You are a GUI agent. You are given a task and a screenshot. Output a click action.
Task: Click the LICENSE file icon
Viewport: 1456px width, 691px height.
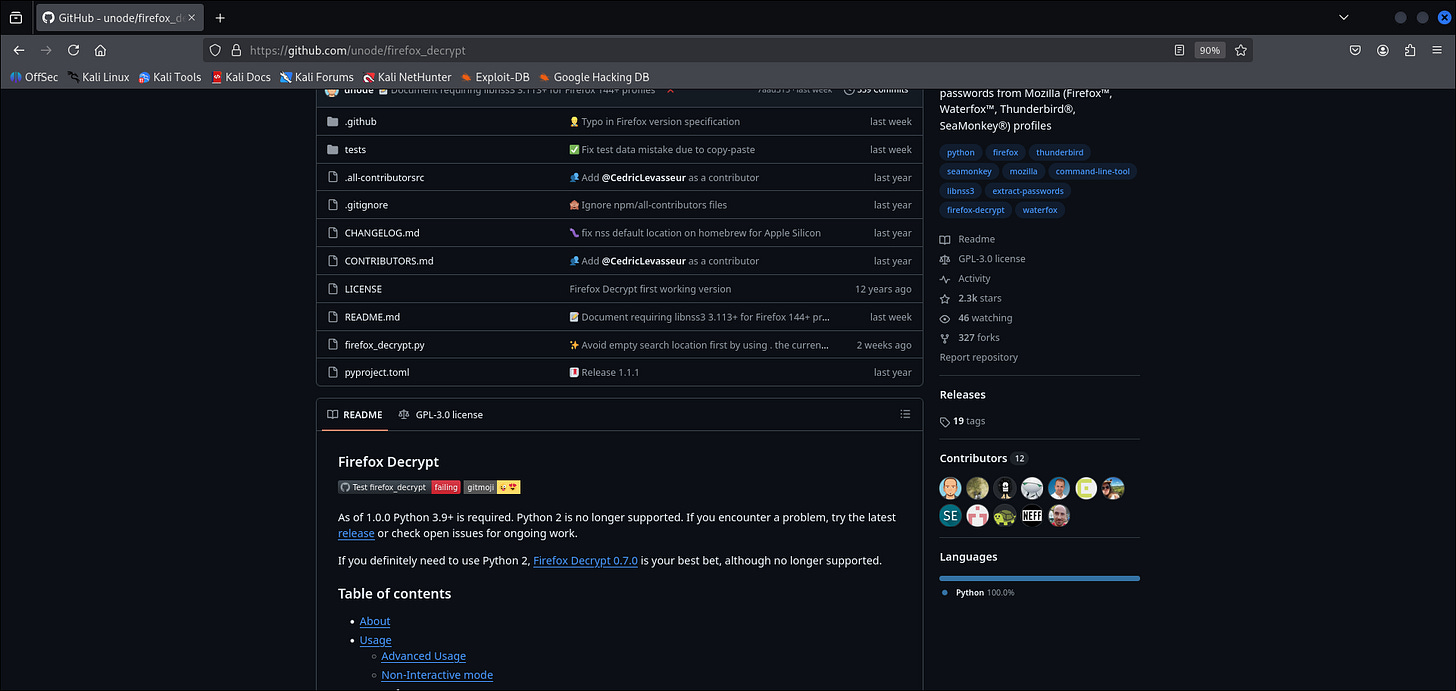point(333,289)
